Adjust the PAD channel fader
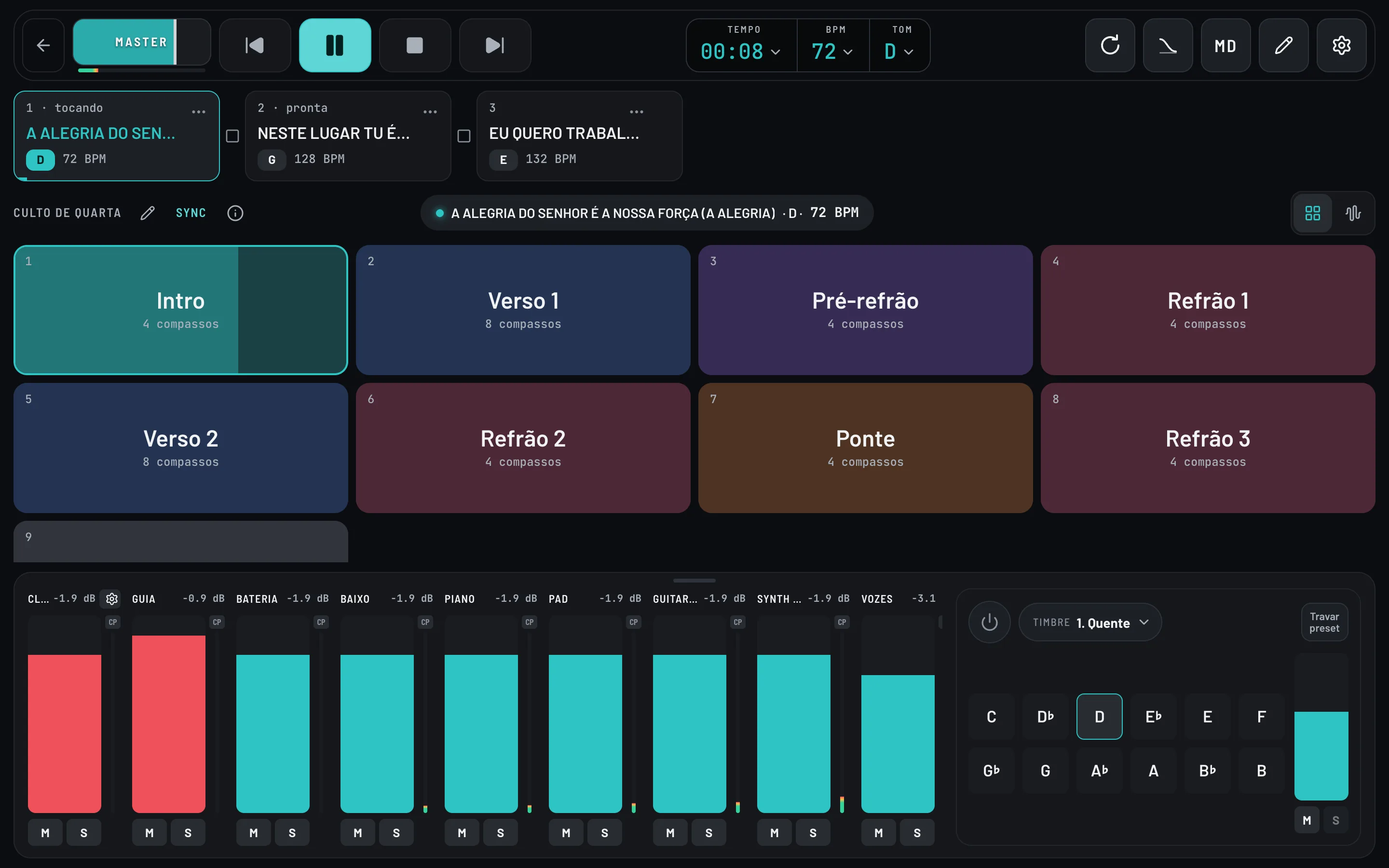1389x868 pixels. coord(585,714)
